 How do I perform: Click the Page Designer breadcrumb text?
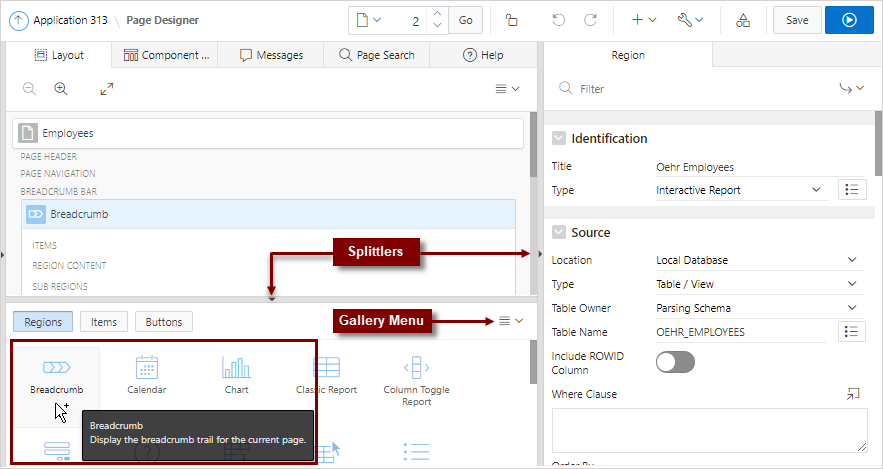[162, 20]
